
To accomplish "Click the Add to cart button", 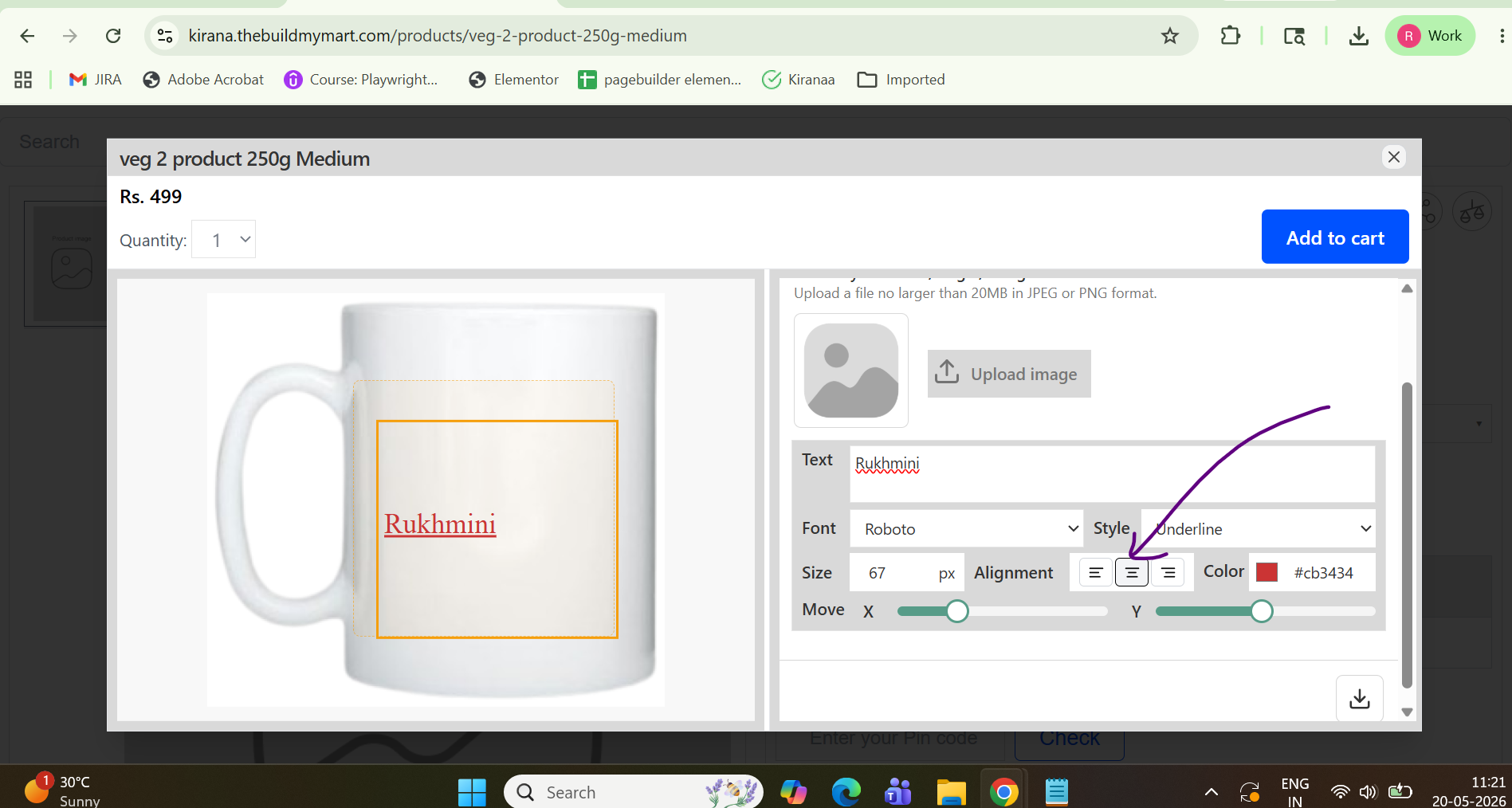I will tap(1335, 237).
